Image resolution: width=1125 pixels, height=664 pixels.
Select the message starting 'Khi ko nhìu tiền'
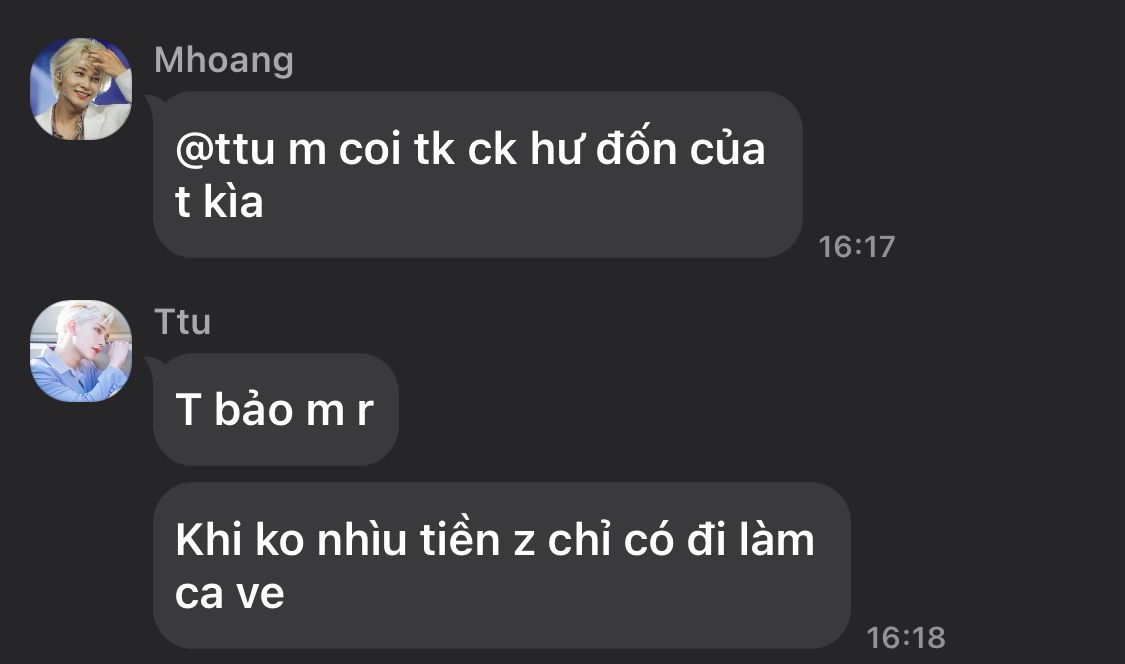pos(502,566)
